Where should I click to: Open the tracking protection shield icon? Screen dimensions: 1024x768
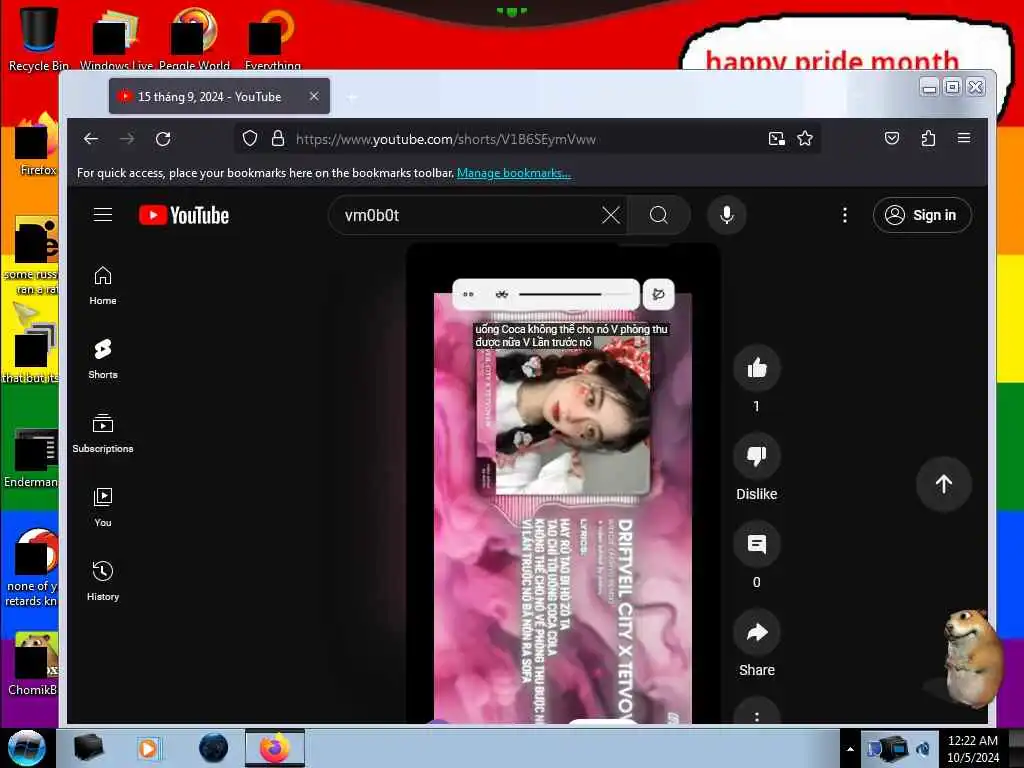(x=249, y=138)
